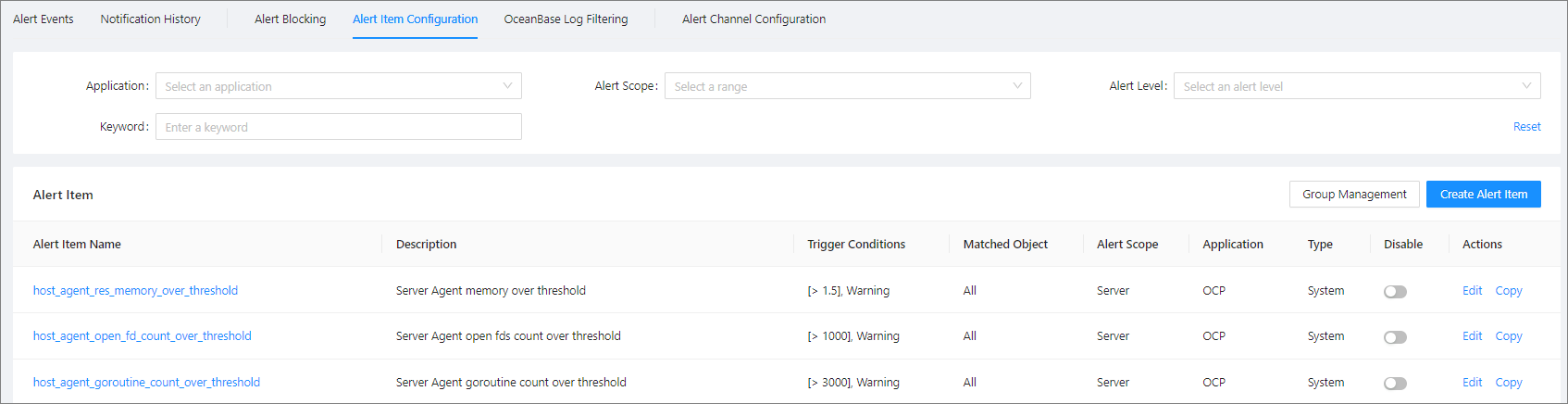
Task: Toggle disable switch for host_agent_goroutine_count_over_threshold
Action: [1395, 384]
